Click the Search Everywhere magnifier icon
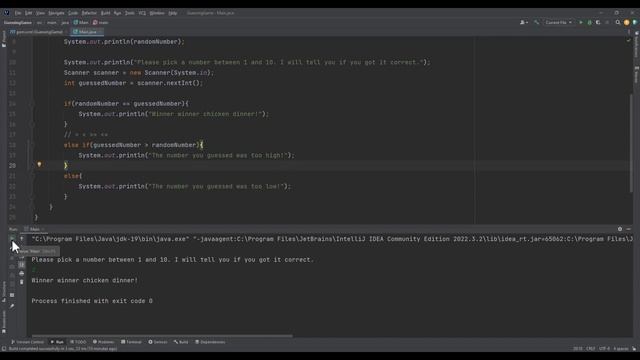Image resolution: width=640 pixels, height=360 pixels. (618, 22)
